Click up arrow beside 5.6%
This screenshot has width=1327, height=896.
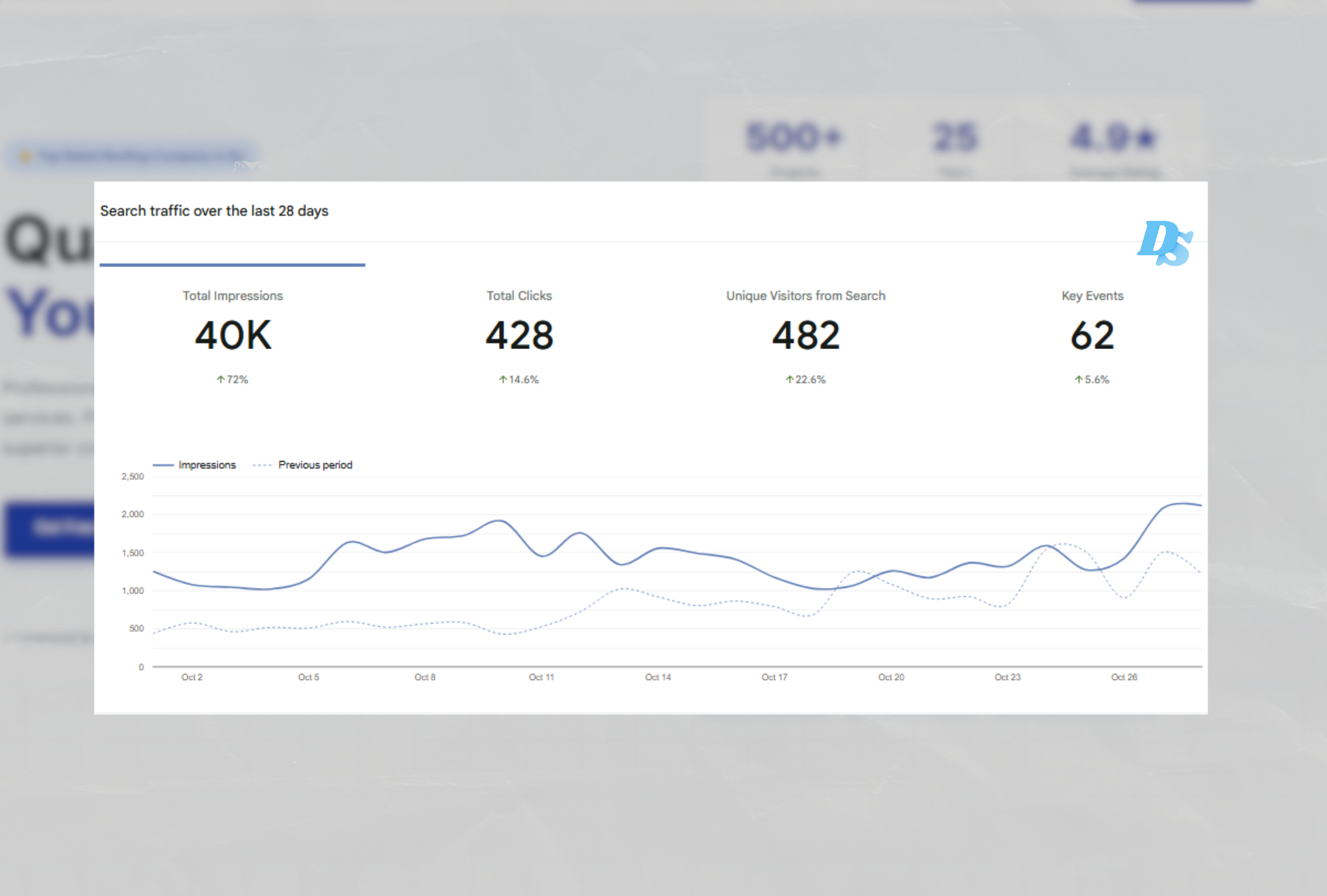(1078, 380)
